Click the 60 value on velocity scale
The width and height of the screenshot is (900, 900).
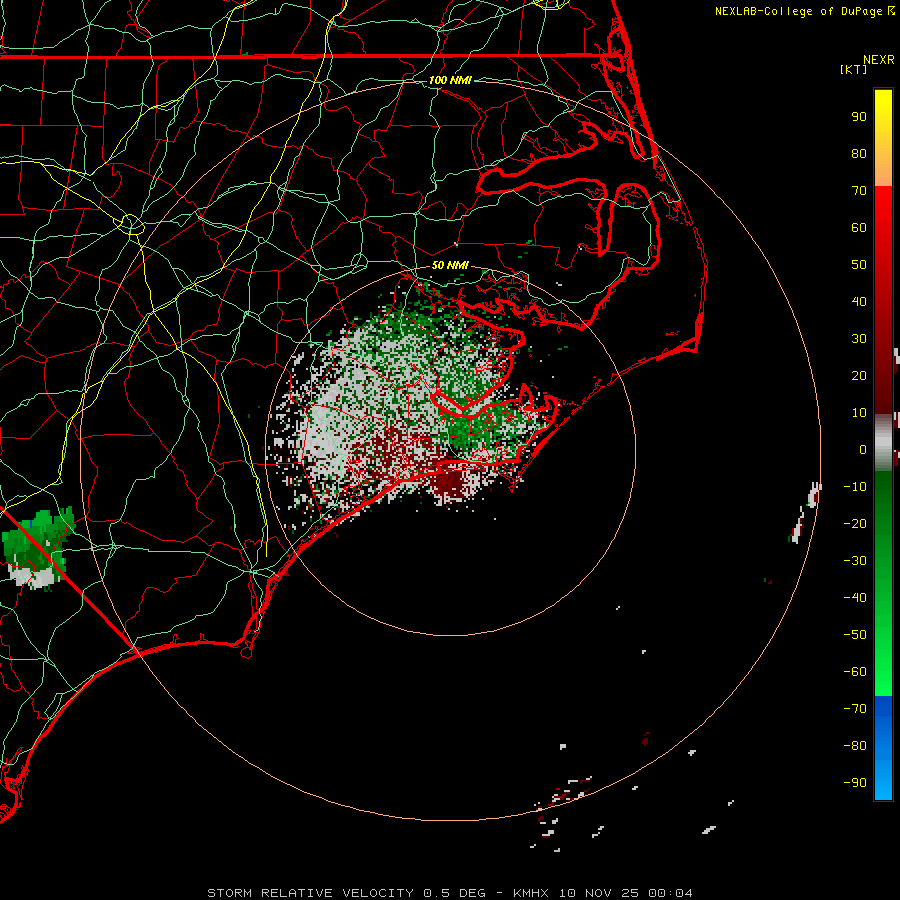click(859, 227)
